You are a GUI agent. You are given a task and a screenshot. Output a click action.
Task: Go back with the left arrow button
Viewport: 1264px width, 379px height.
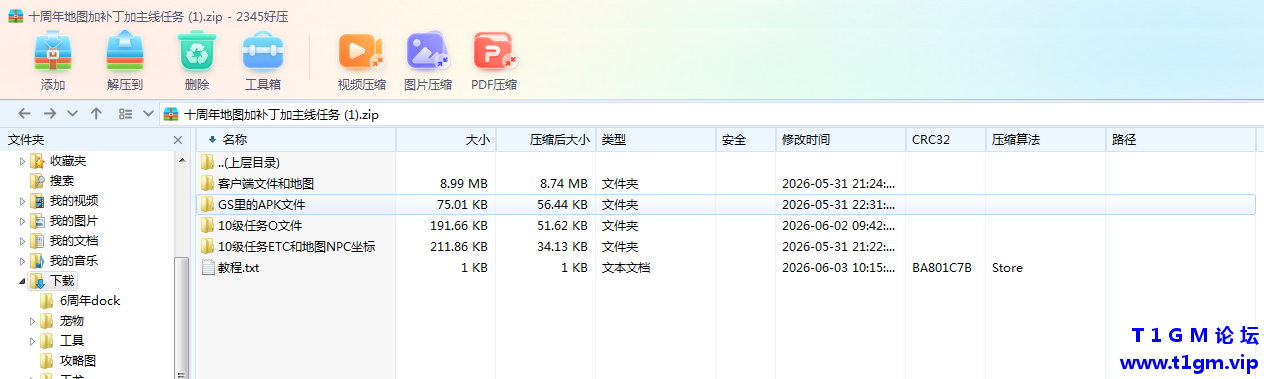pyautogui.click(x=25, y=114)
